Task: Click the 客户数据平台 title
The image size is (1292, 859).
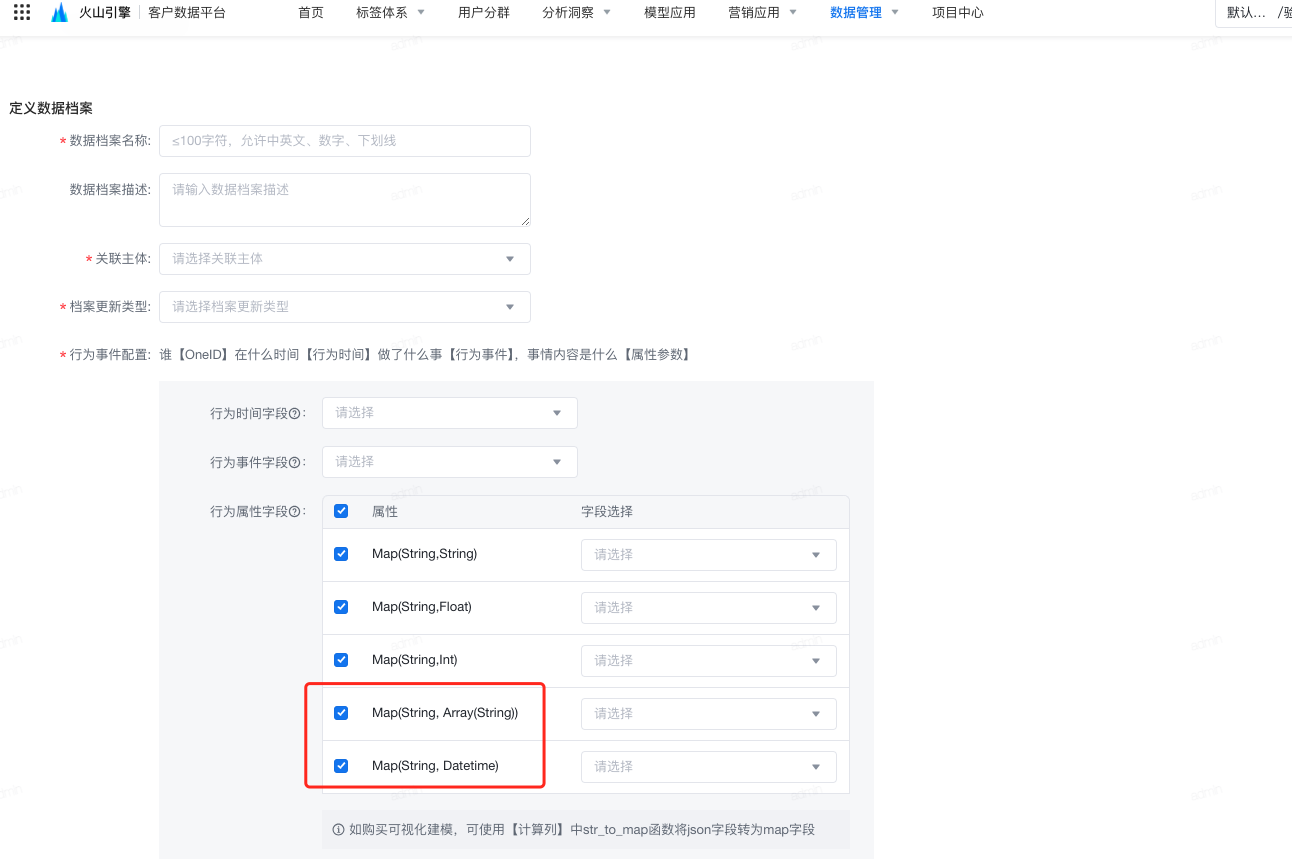Action: [187, 13]
